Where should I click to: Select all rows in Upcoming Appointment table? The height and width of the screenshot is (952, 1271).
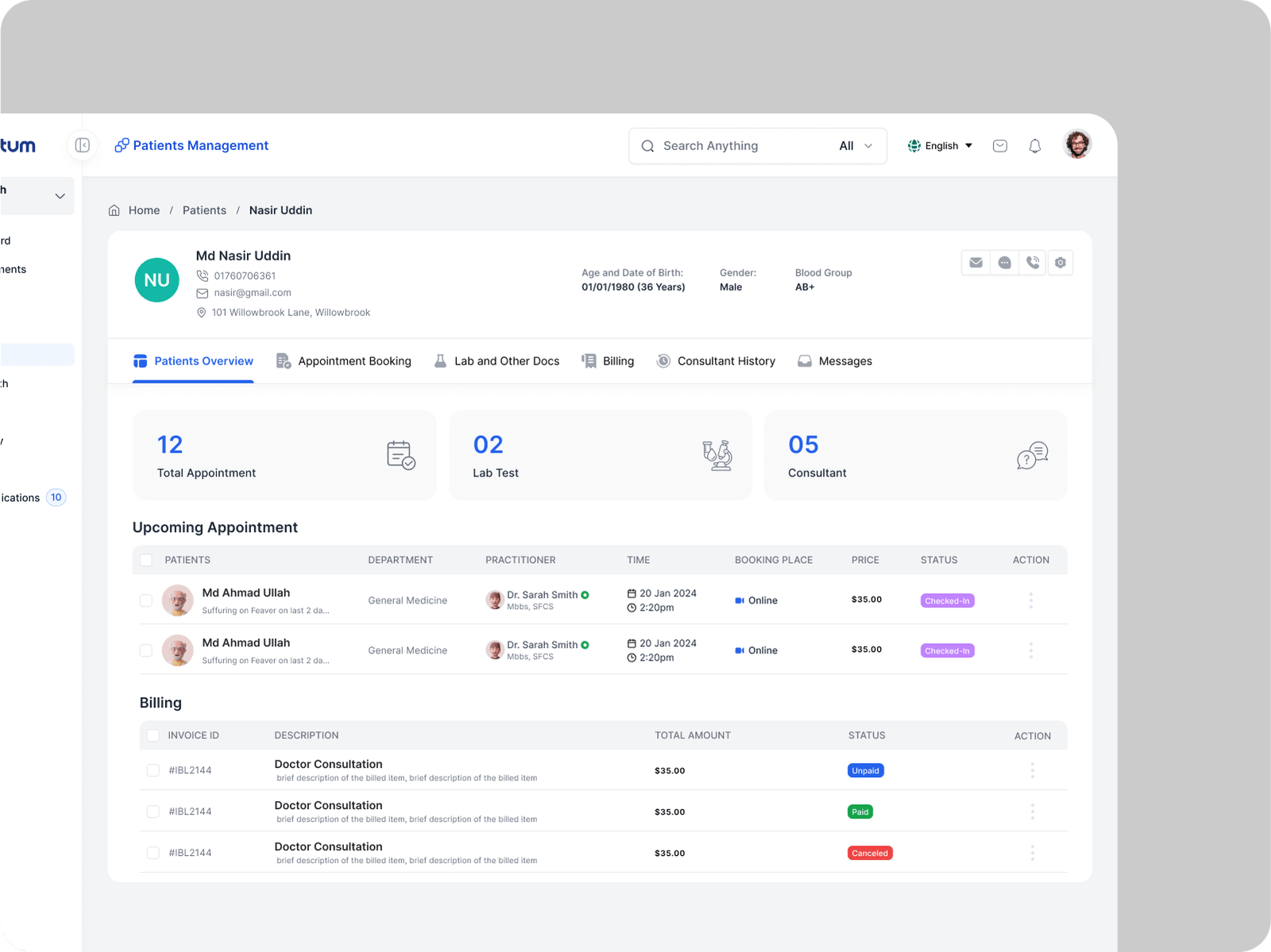click(146, 560)
